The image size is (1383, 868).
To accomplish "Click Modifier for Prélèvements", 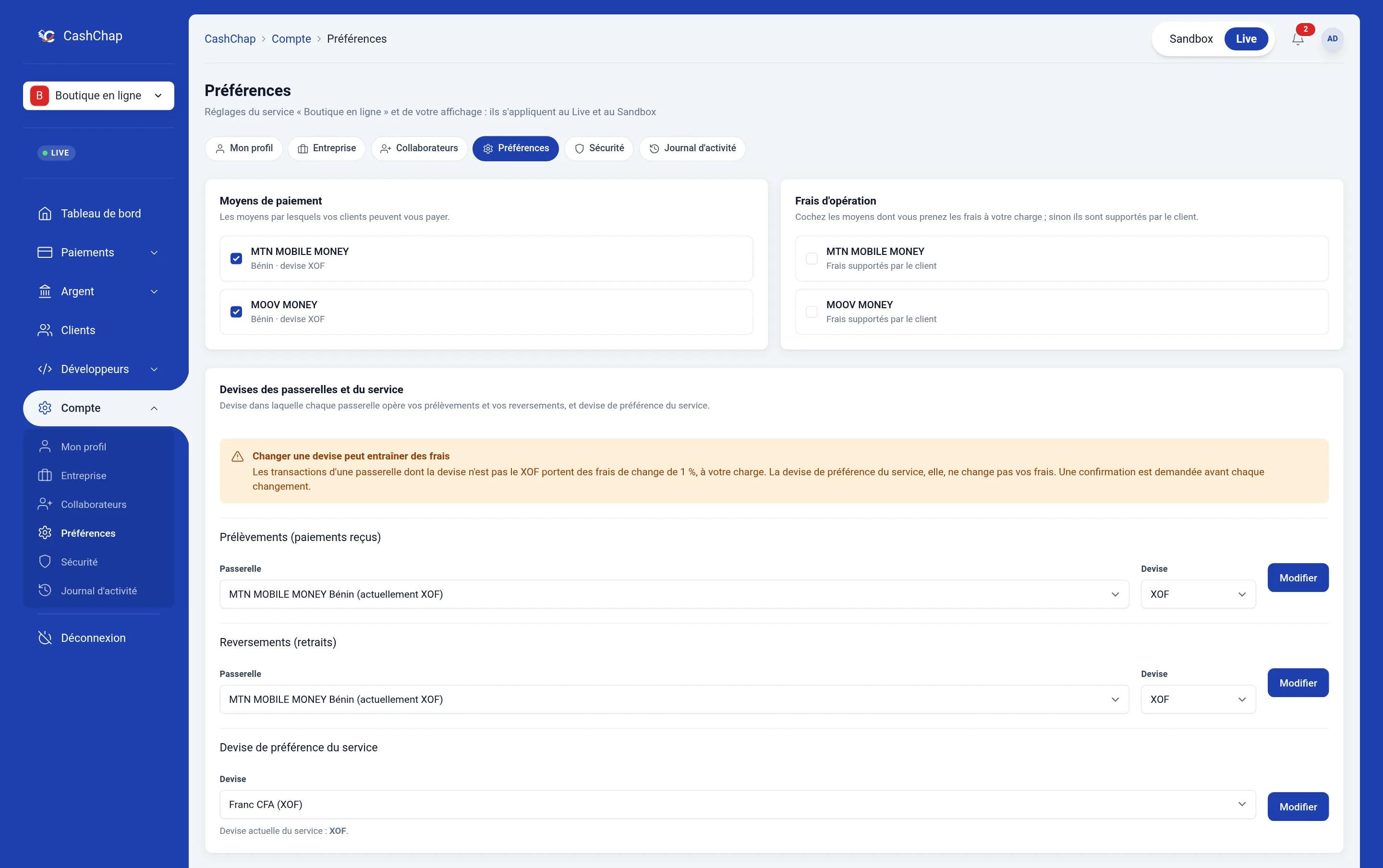I will click(1298, 578).
